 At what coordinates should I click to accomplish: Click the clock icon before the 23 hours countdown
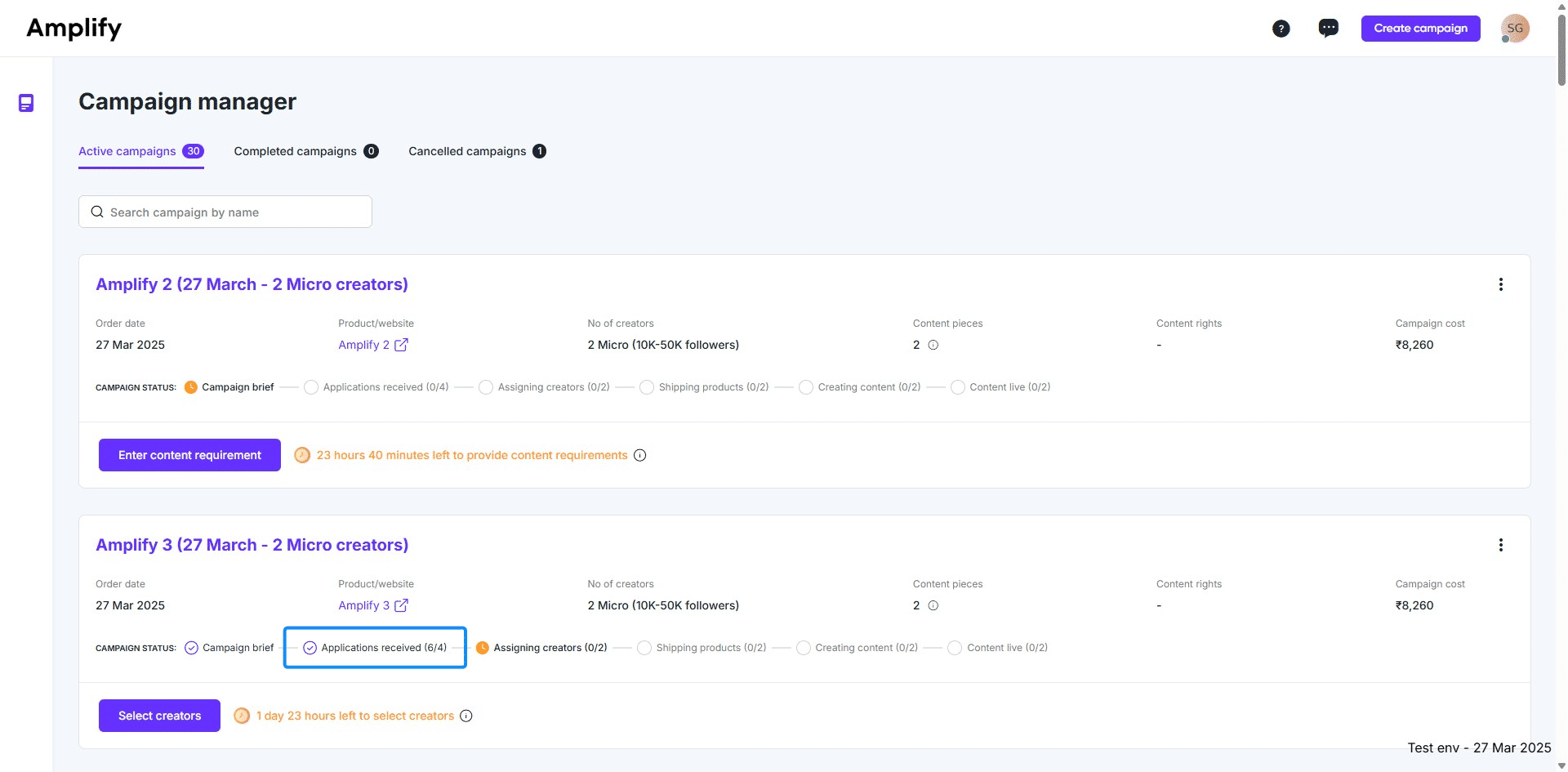301,454
